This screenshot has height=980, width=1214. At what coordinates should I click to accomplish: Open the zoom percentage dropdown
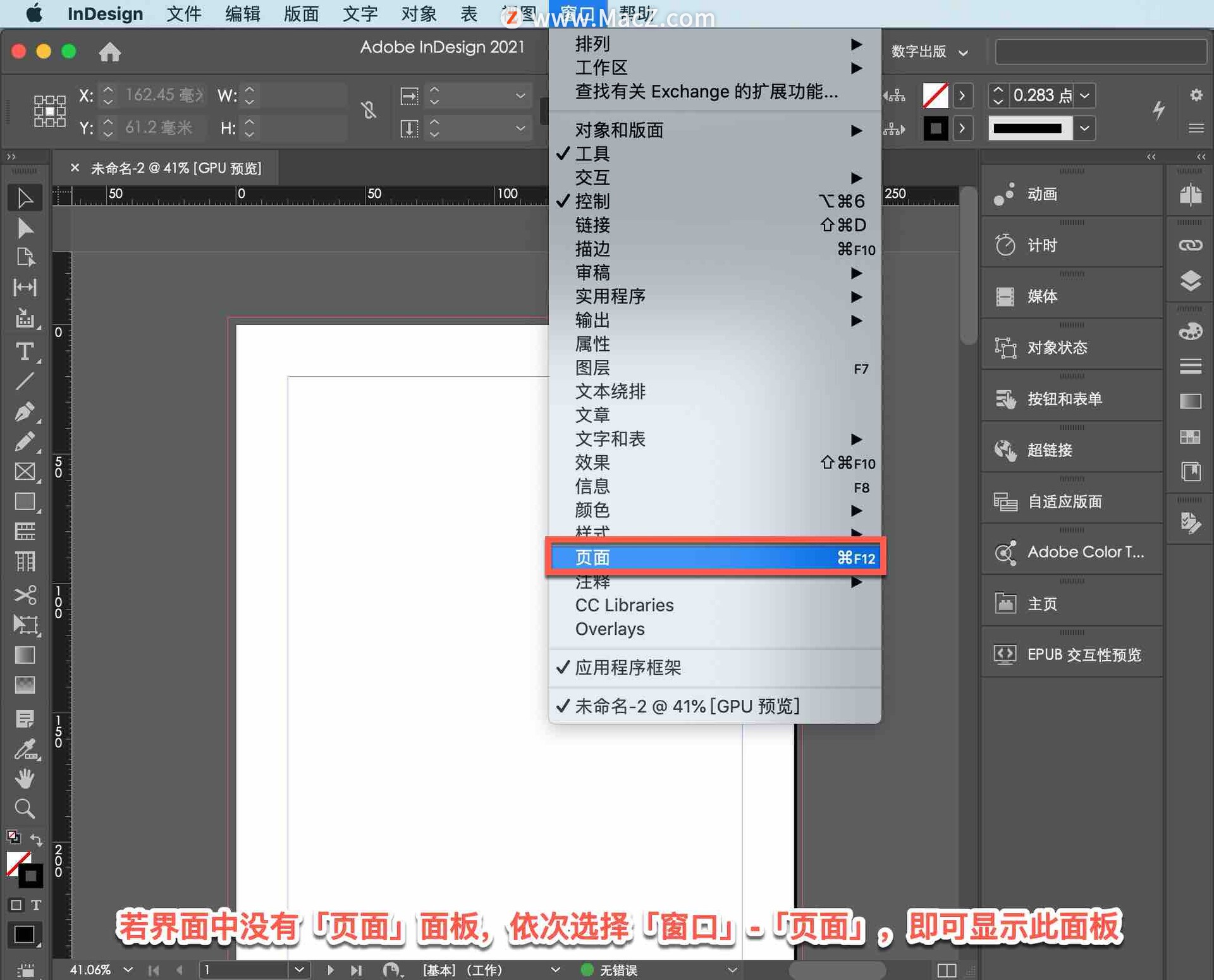pos(128,969)
